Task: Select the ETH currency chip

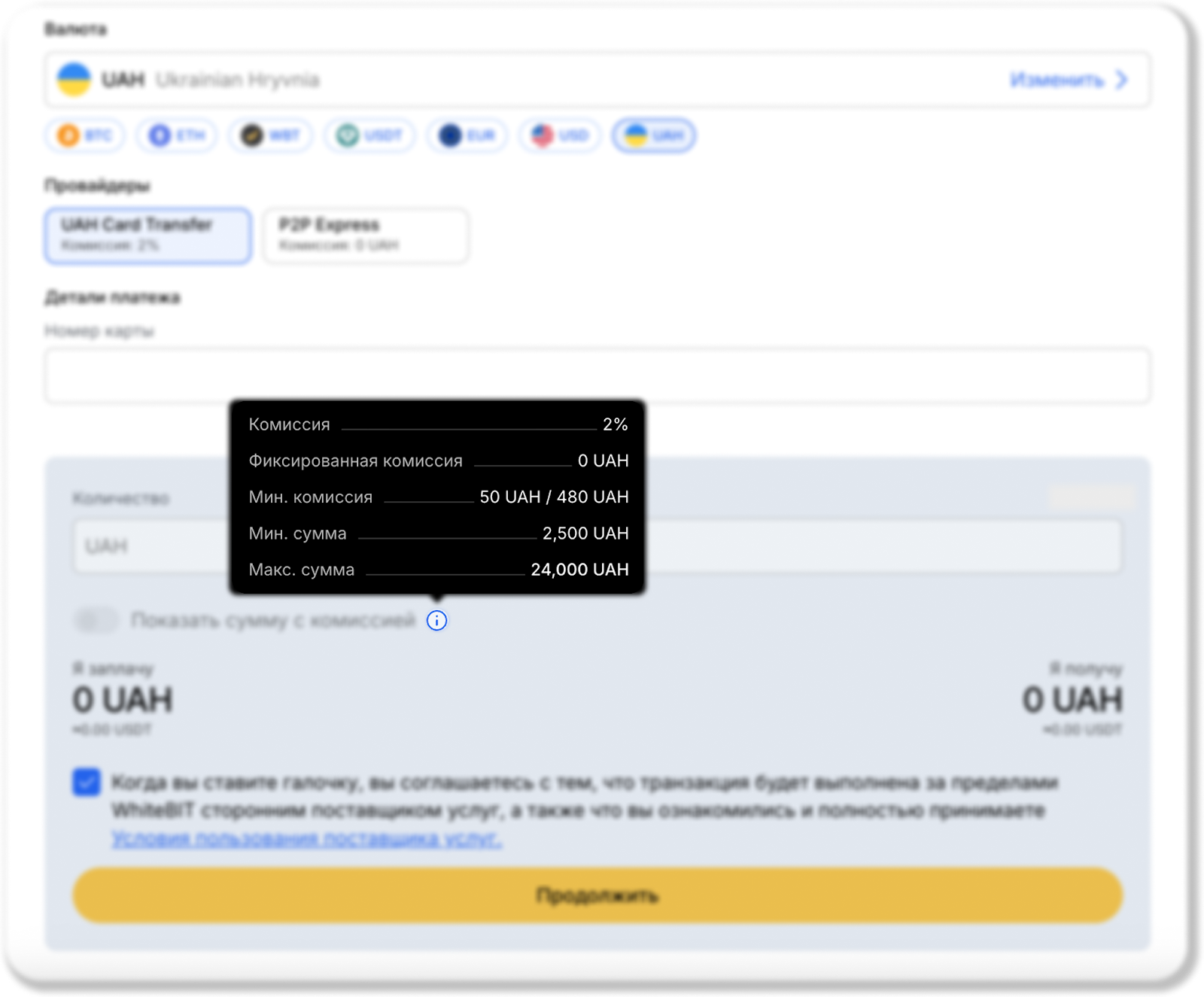Action: pyautogui.click(x=177, y=135)
